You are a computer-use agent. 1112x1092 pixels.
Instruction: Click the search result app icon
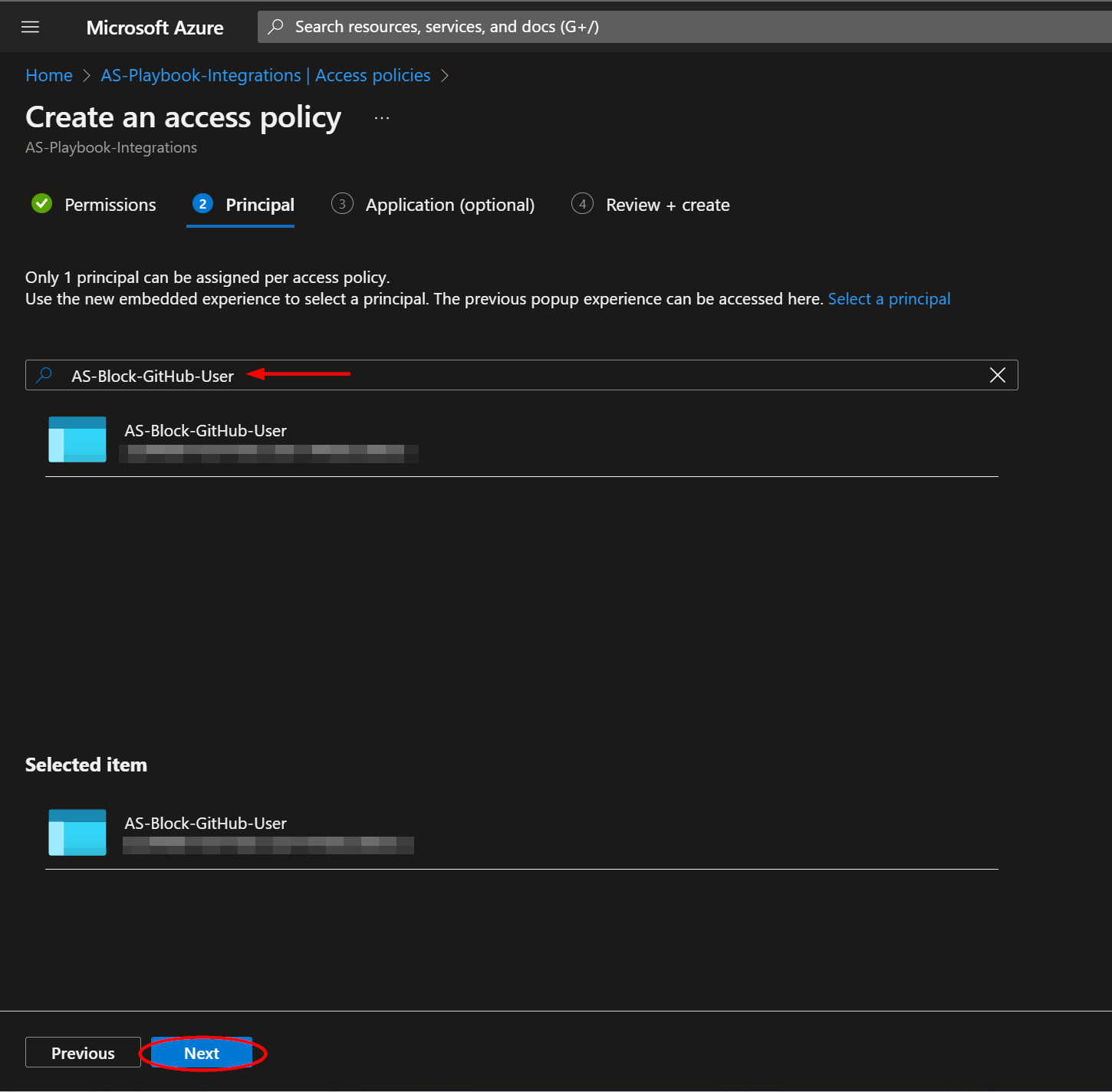coord(77,439)
